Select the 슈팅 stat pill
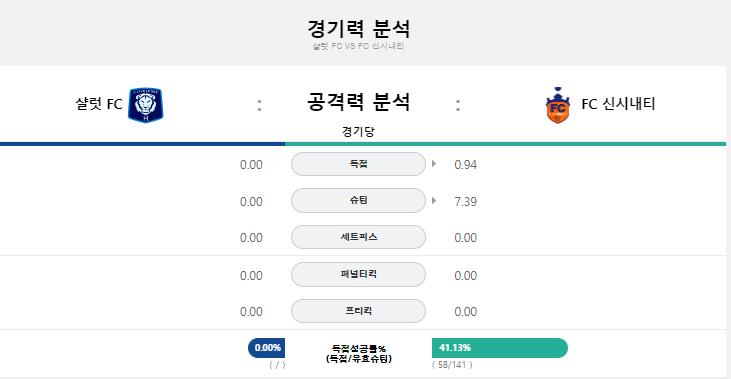Image resolution: width=731 pixels, height=379 pixels. 358,200
